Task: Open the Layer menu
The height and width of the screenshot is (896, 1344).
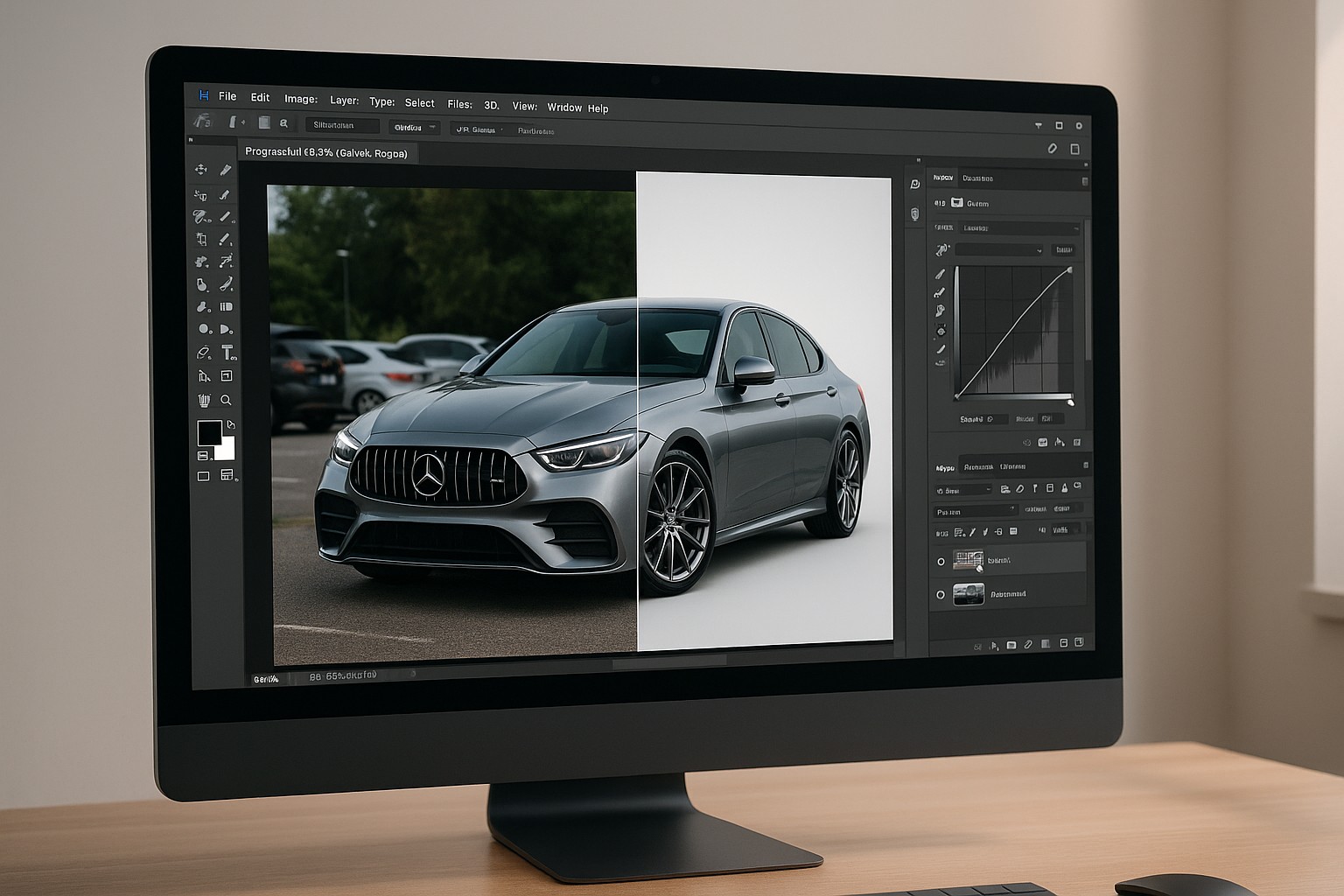Action: [x=344, y=101]
